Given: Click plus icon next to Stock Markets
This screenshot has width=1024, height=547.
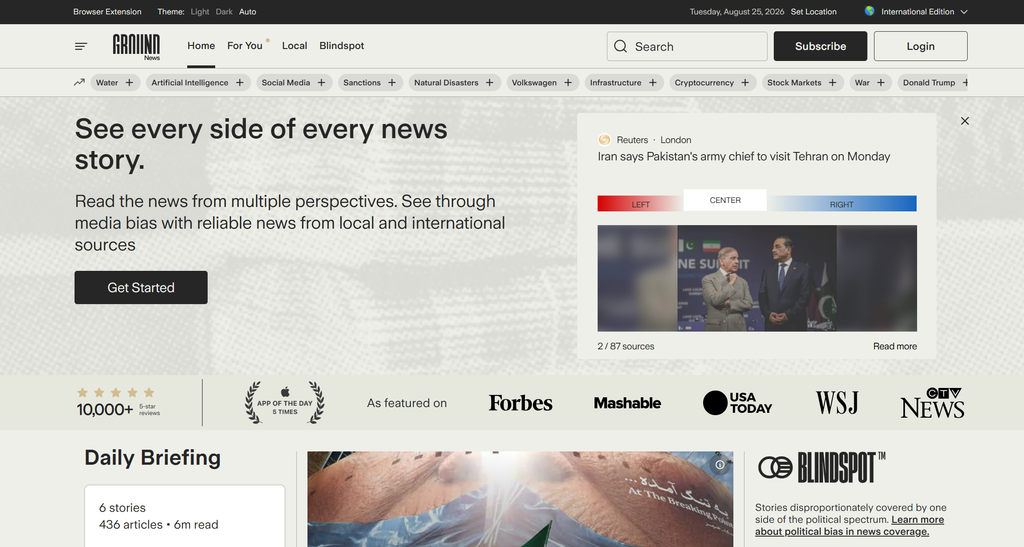Looking at the screenshot, I should point(833,83).
